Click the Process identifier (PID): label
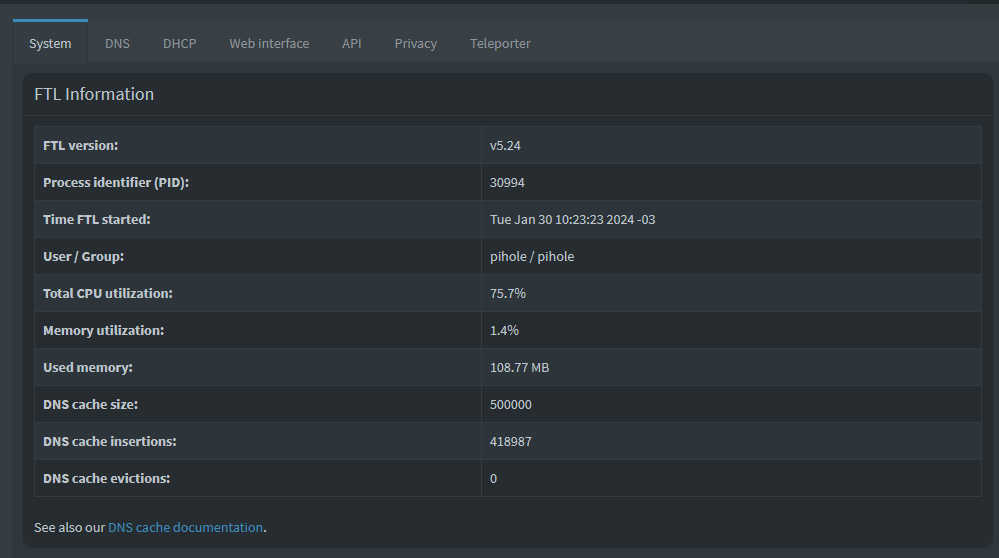Image resolution: width=999 pixels, height=558 pixels. pos(116,183)
